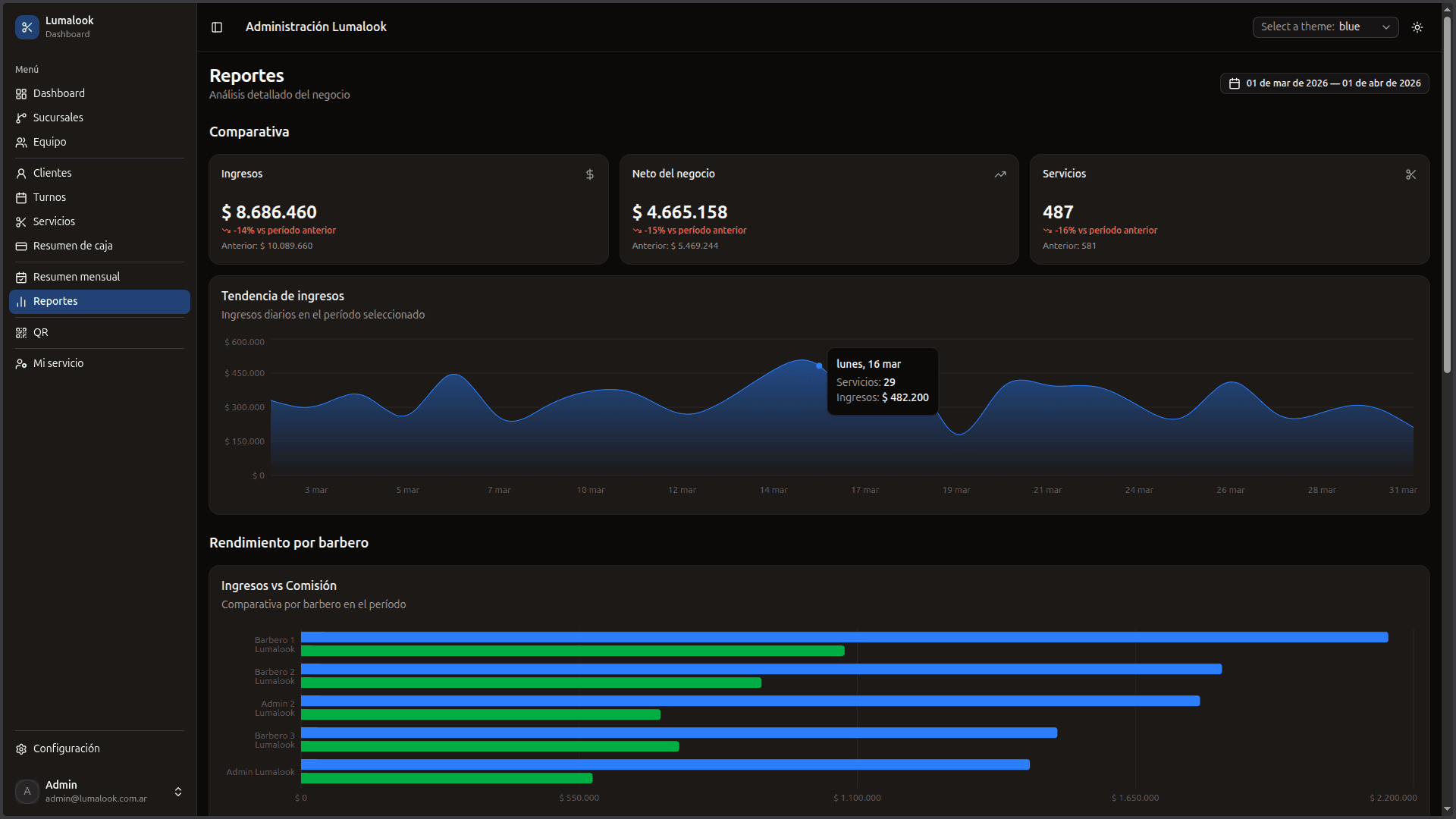
Task: Open the theme selector dropdown showing blue
Action: [1325, 27]
